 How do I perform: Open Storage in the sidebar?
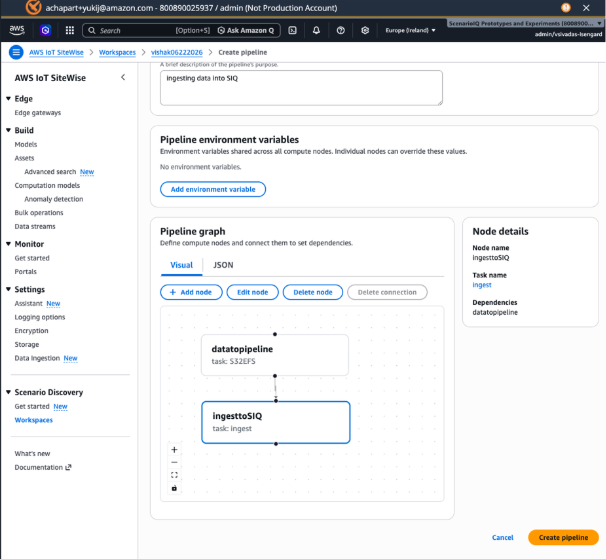[27, 344]
